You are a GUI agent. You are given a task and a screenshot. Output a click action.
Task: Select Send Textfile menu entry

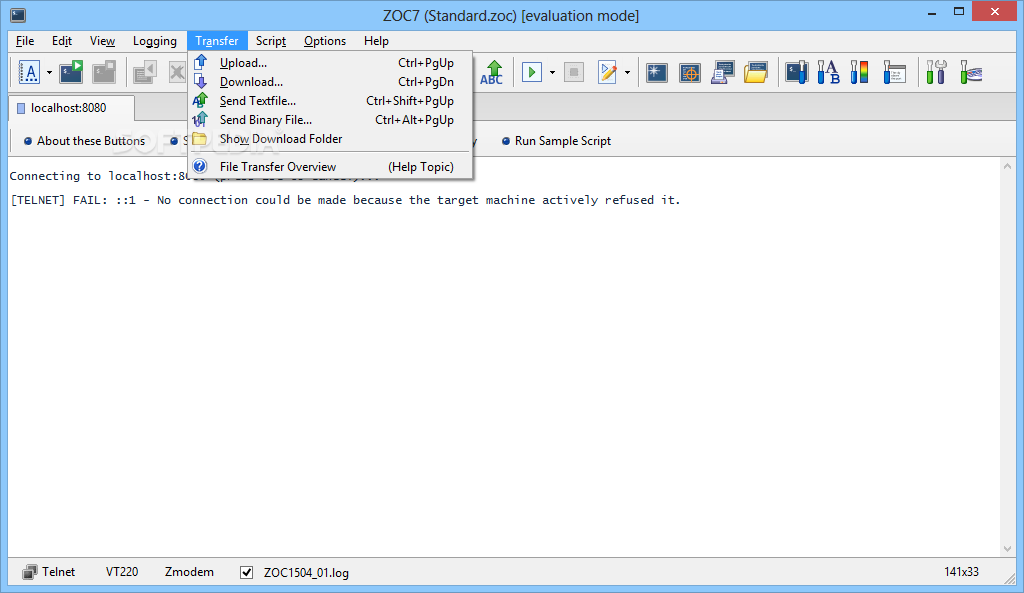point(330,101)
